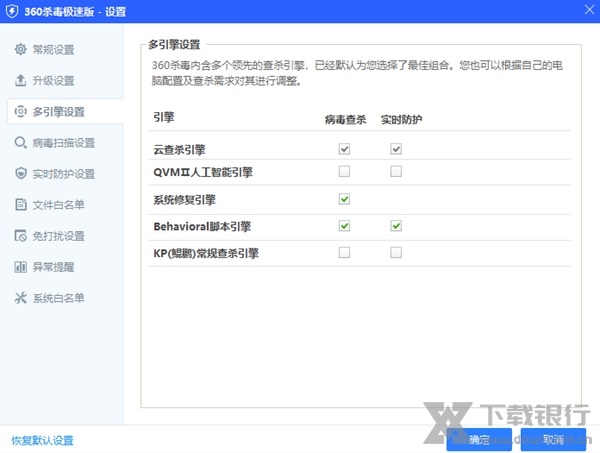Click the tools icon beside 系统白名单
Viewport: 600px width, 453px height.
[20, 298]
